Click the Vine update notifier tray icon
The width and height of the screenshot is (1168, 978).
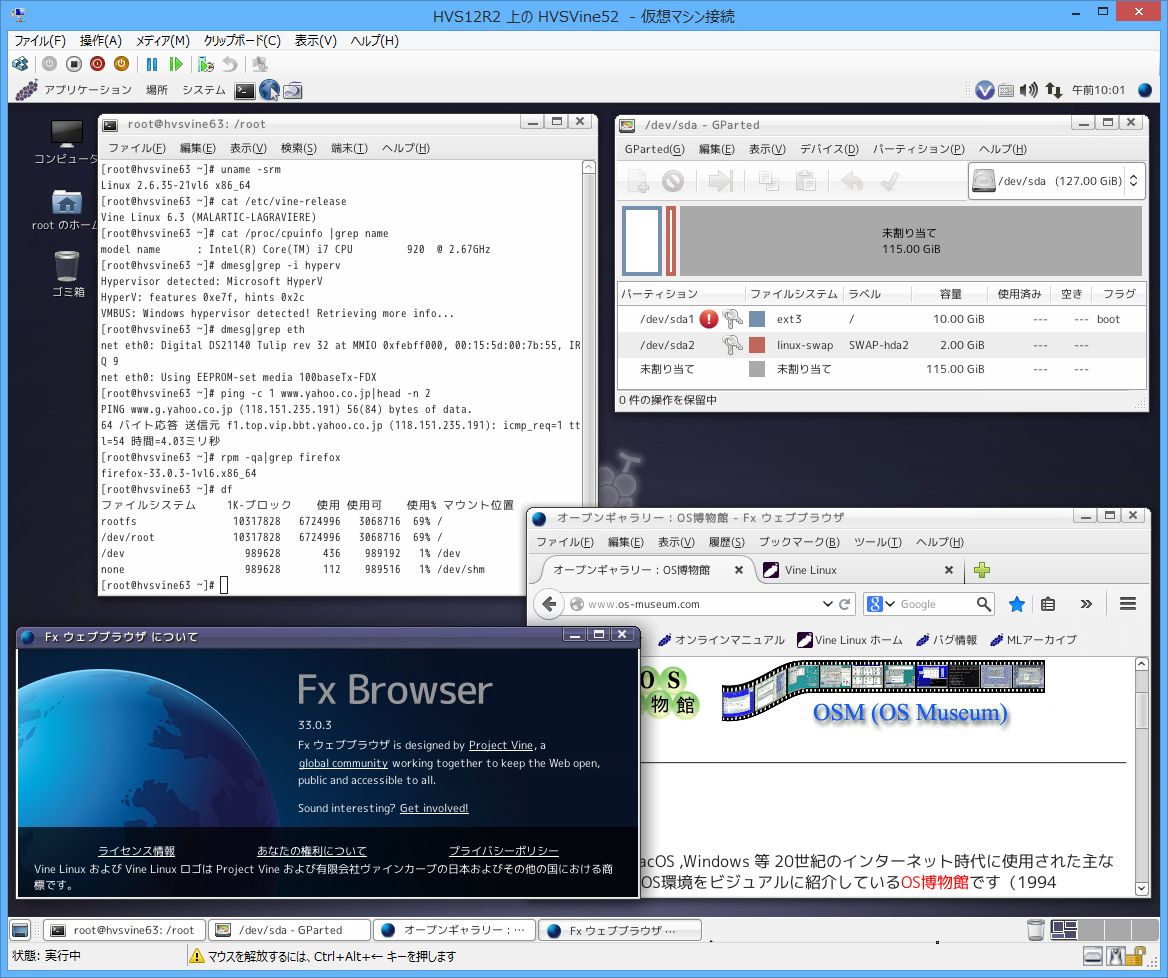985,91
